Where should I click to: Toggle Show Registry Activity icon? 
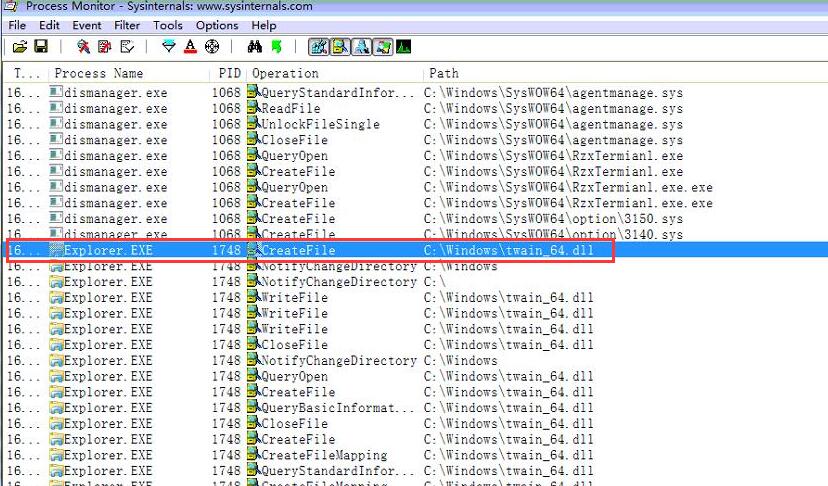click(318, 47)
